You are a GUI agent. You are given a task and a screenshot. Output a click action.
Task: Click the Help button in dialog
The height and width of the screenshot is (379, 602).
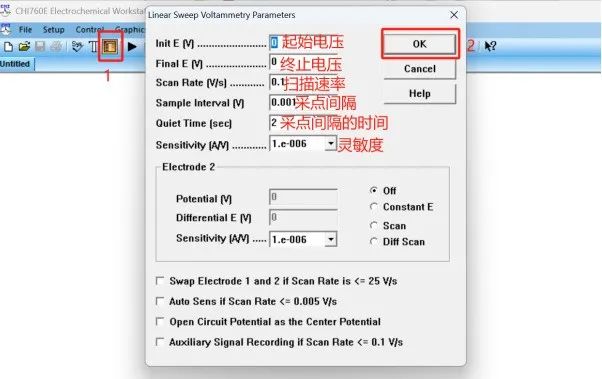pyautogui.click(x=419, y=93)
